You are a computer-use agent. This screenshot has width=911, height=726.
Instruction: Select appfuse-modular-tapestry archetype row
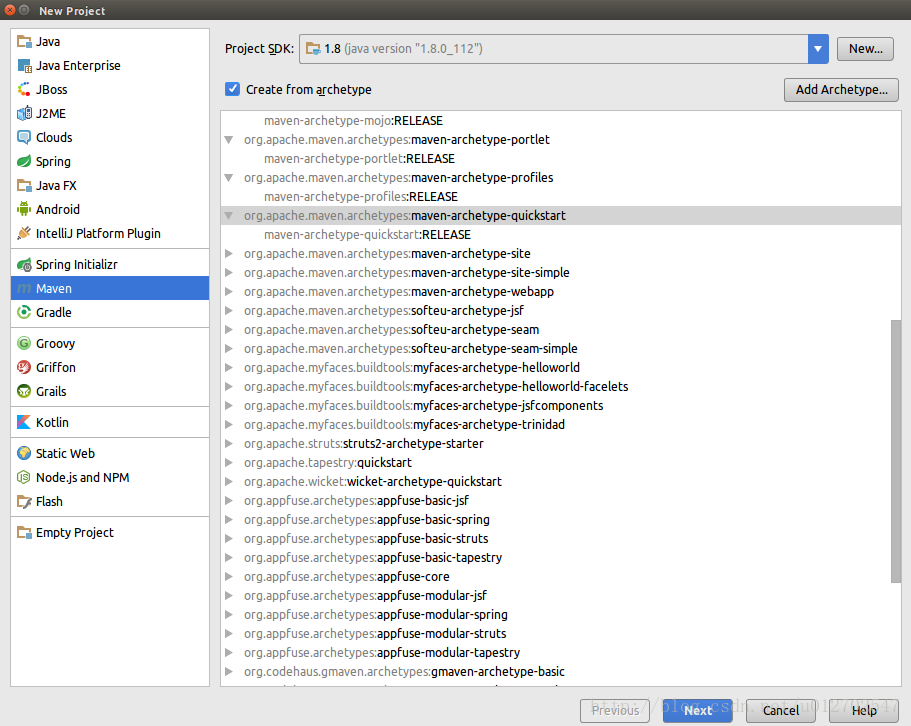coord(561,653)
